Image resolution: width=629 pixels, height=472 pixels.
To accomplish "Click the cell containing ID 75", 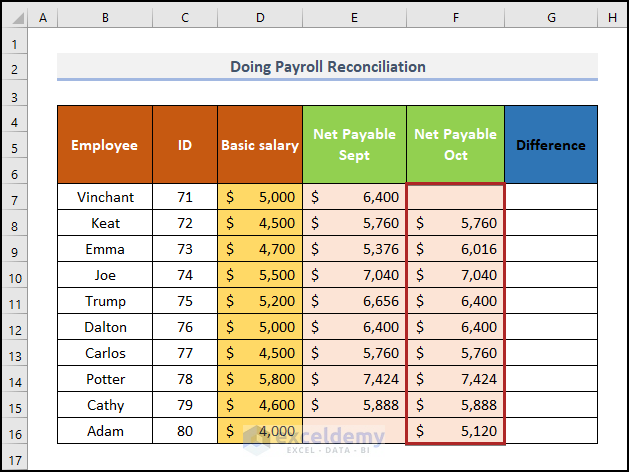I will coord(185,301).
